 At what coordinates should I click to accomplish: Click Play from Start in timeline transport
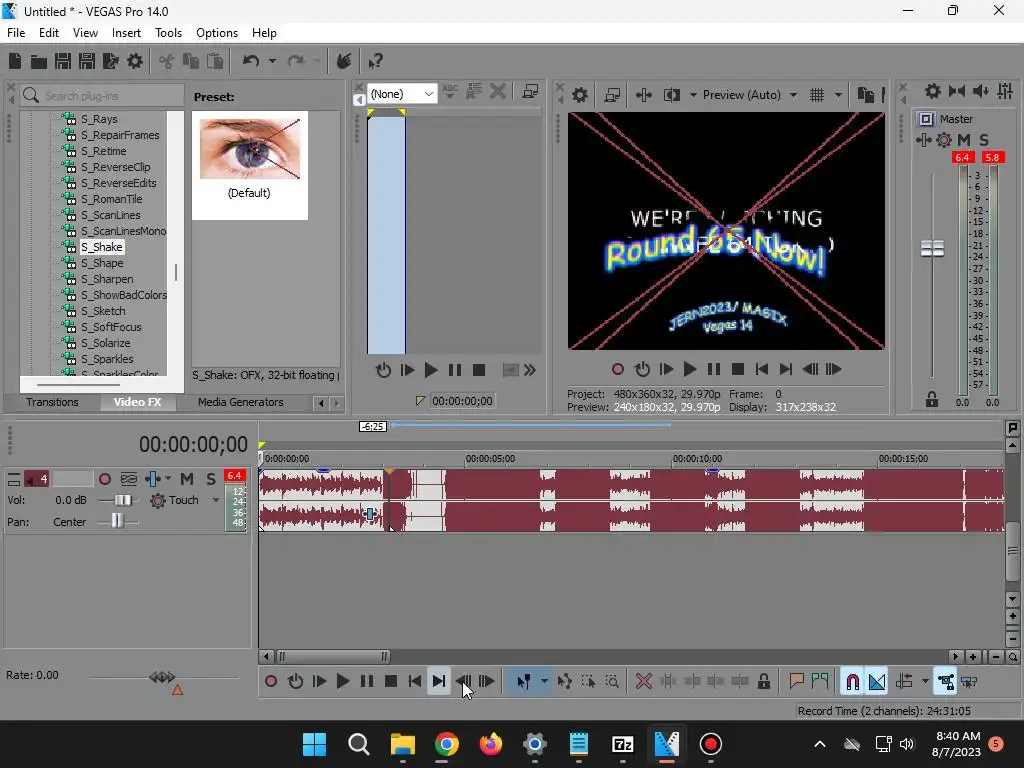319,682
